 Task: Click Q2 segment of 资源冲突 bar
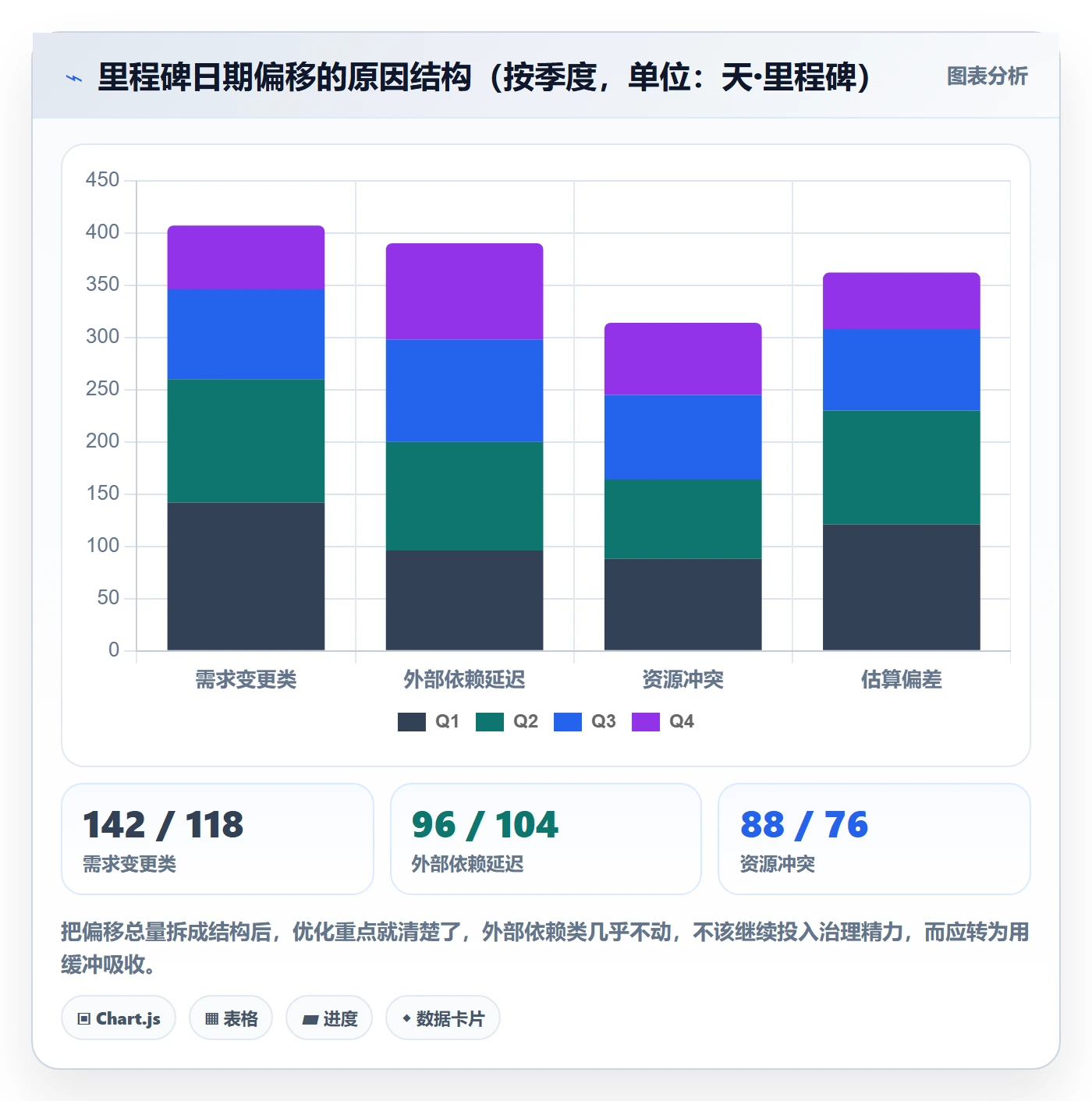[x=682, y=519]
